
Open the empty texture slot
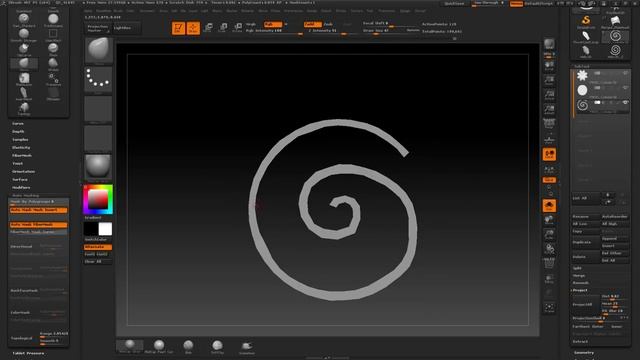[x=98, y=138]
